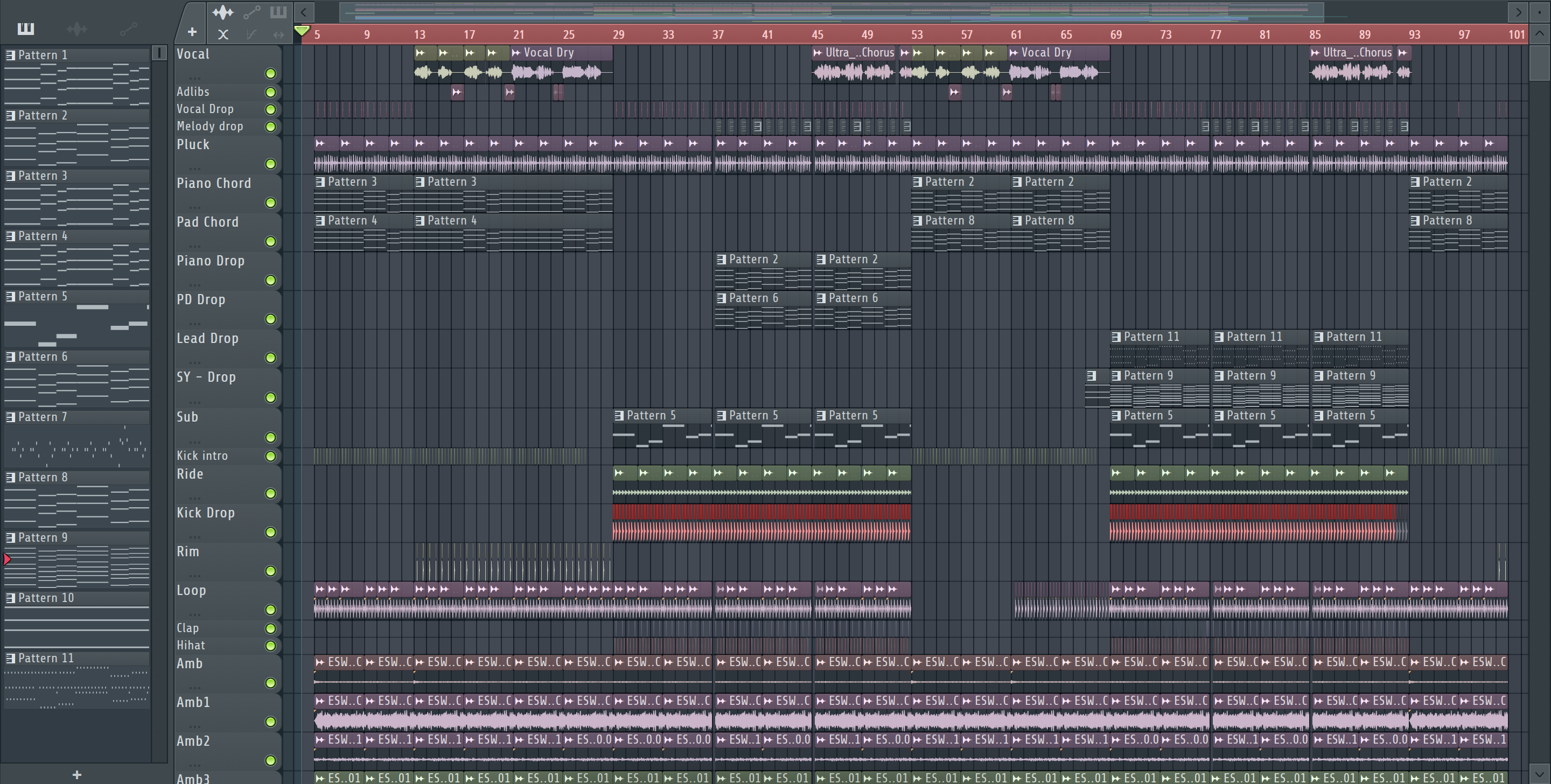Viewport: 1551px width, 784px height.
Task: Add a new playlist track with plus
Action: 192,32
